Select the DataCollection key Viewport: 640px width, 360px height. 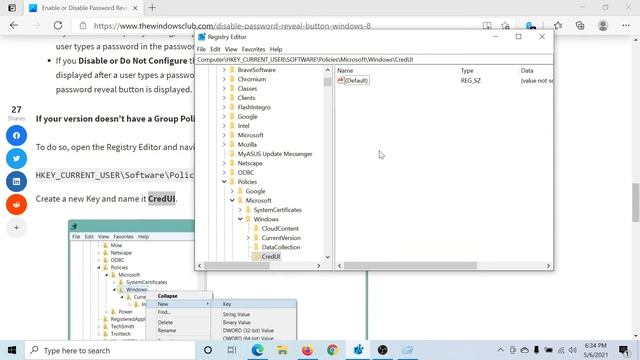coord(281,247)
